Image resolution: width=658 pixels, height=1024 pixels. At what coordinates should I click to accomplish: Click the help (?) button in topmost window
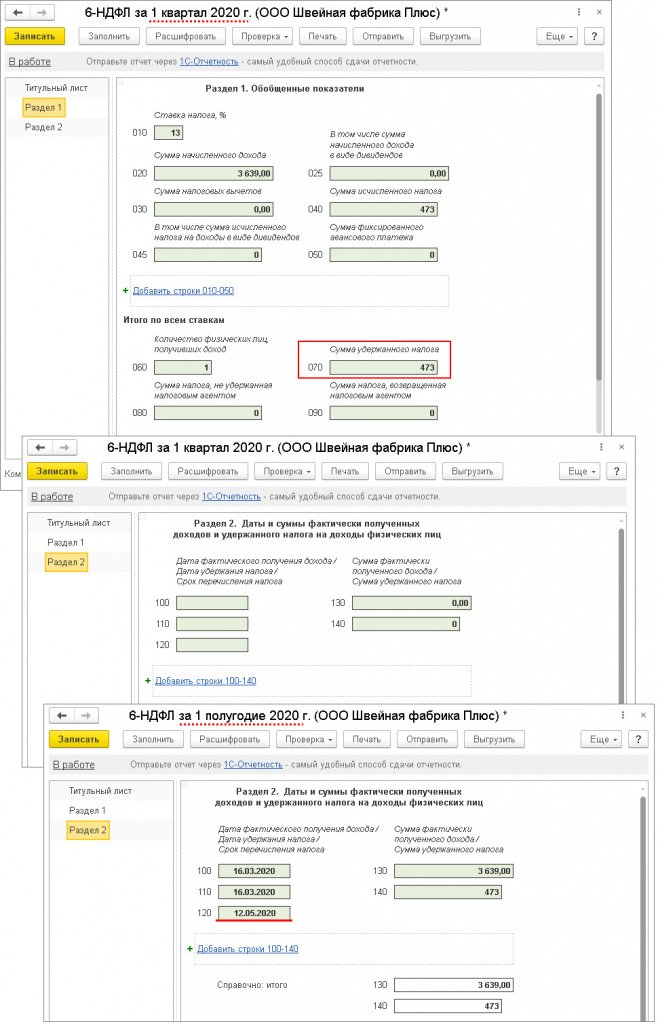pos(594,36)
